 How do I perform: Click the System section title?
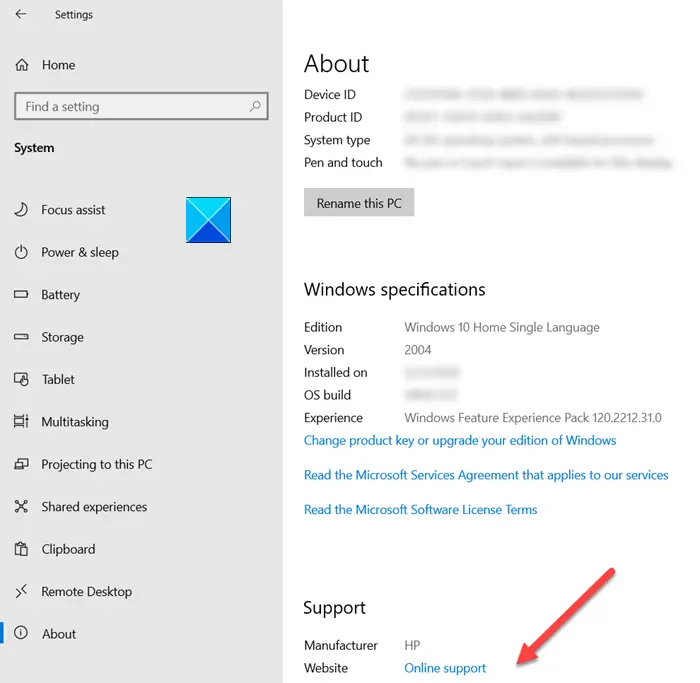click(x=34, y=148)
